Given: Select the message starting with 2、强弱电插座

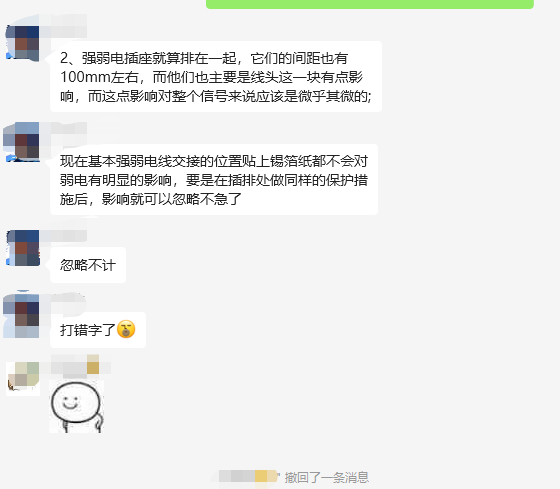Looking at the screenshot, I should click(x=216, y=77).
